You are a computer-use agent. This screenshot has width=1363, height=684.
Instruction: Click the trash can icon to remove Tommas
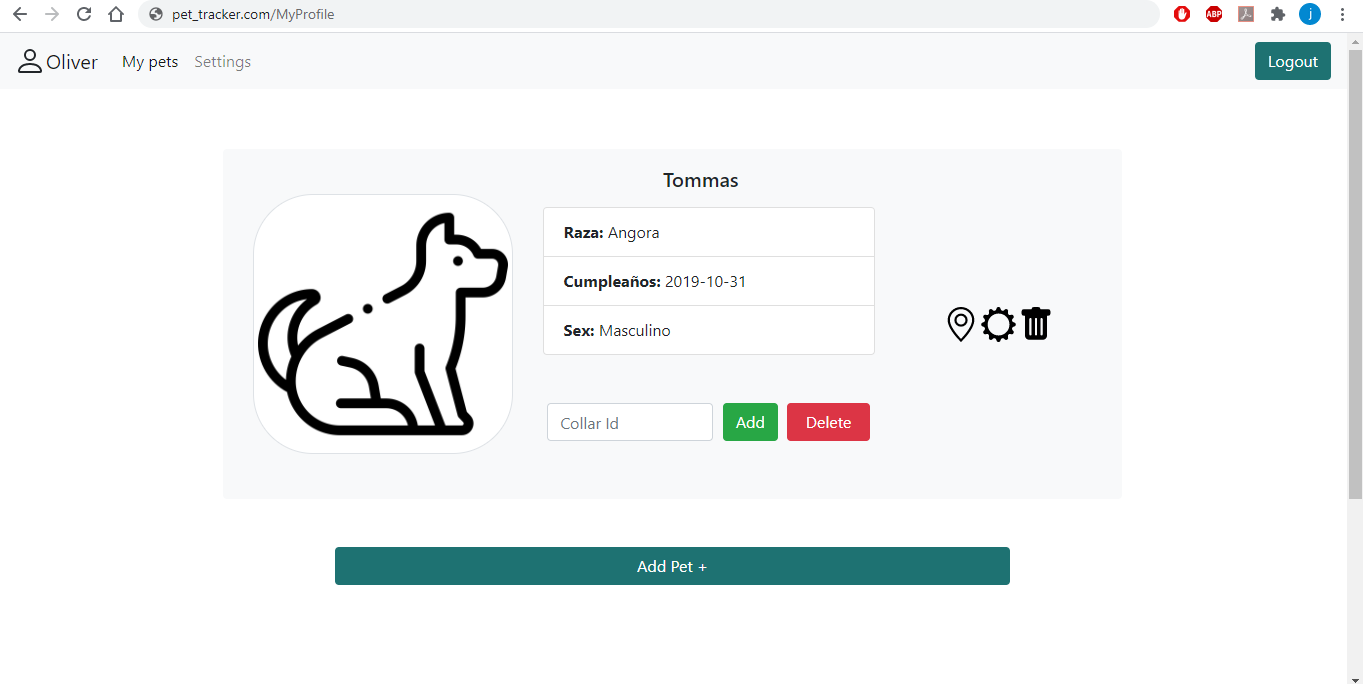(1036, 323)
